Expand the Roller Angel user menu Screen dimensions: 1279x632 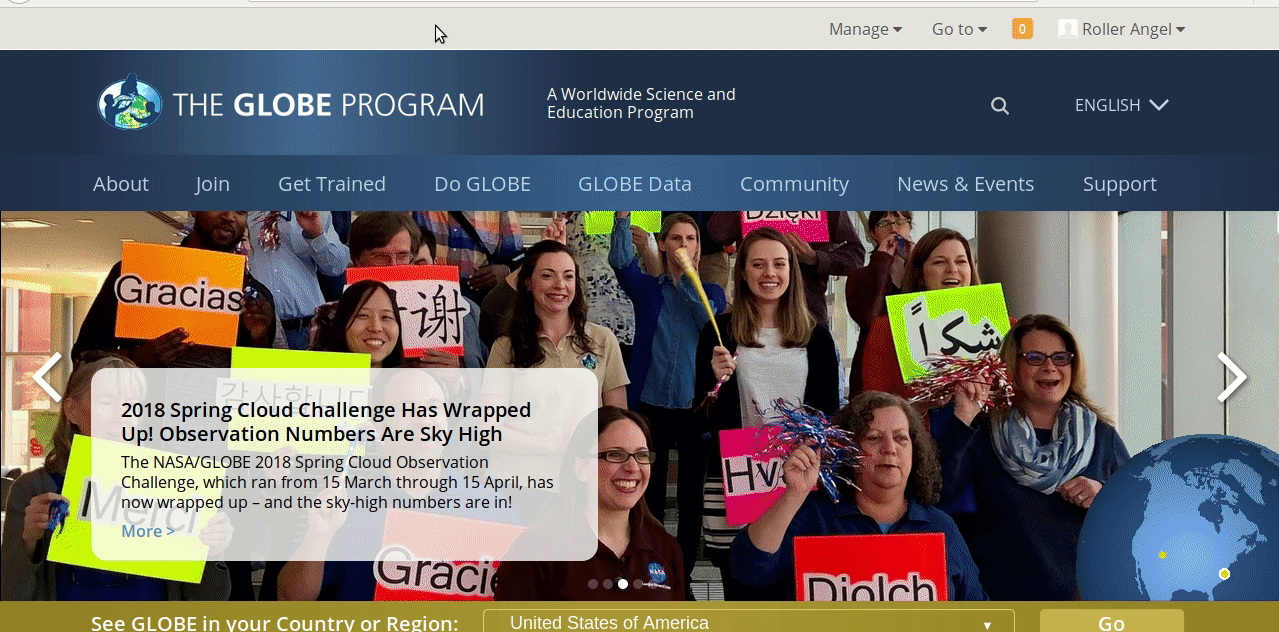click(1133, 29)
